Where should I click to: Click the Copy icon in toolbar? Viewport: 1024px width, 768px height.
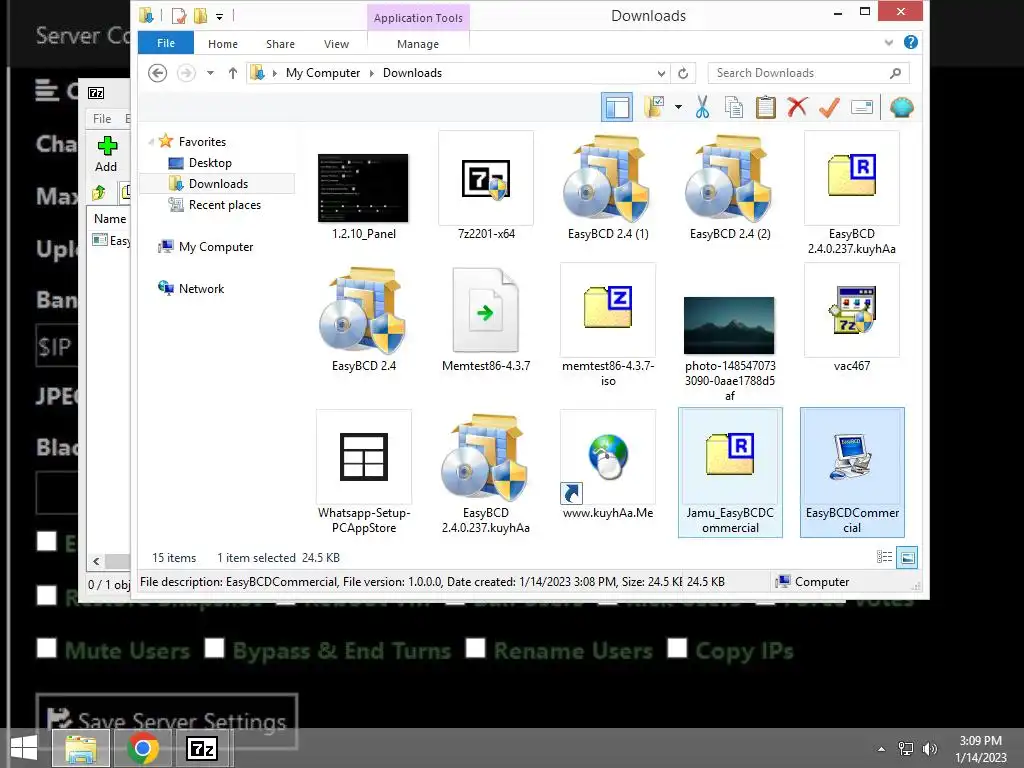click(x=734, y=107)
